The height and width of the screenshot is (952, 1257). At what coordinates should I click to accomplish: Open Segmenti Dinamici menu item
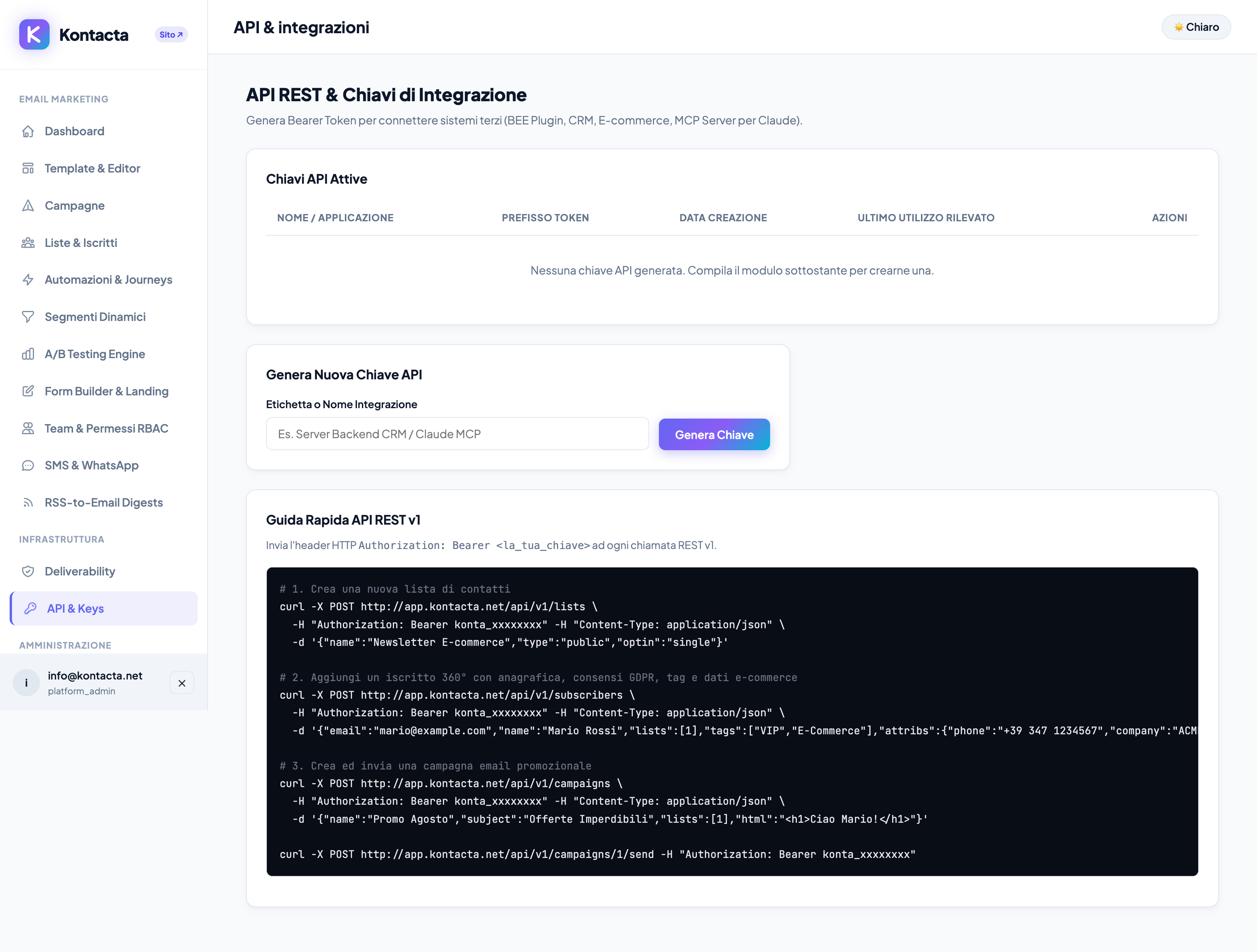[104, 317]
